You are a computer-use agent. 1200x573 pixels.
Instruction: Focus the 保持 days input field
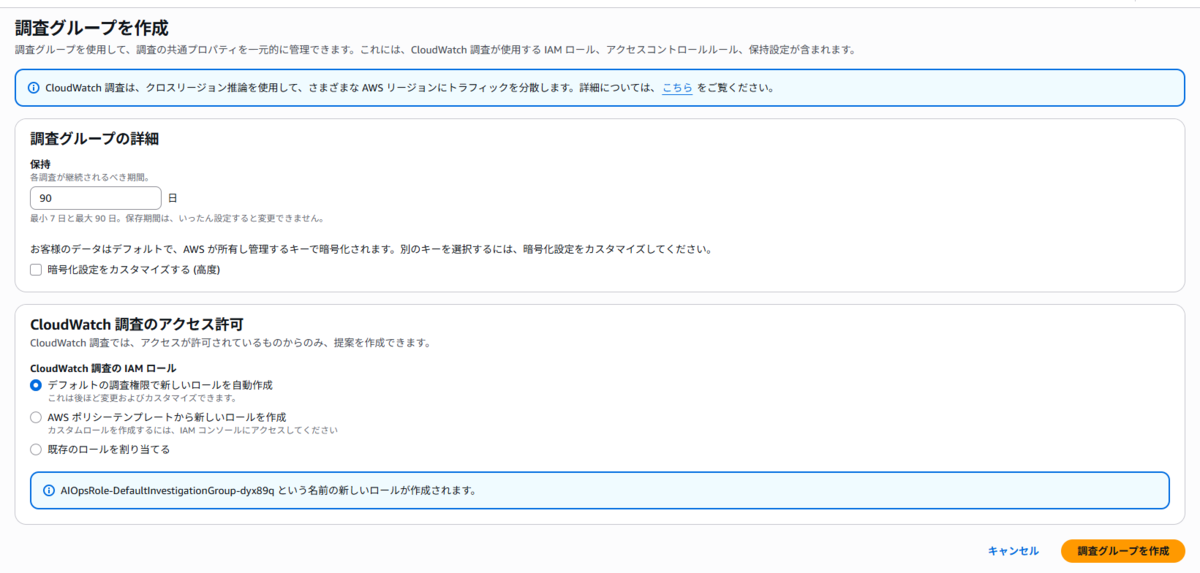pos(96,198)
